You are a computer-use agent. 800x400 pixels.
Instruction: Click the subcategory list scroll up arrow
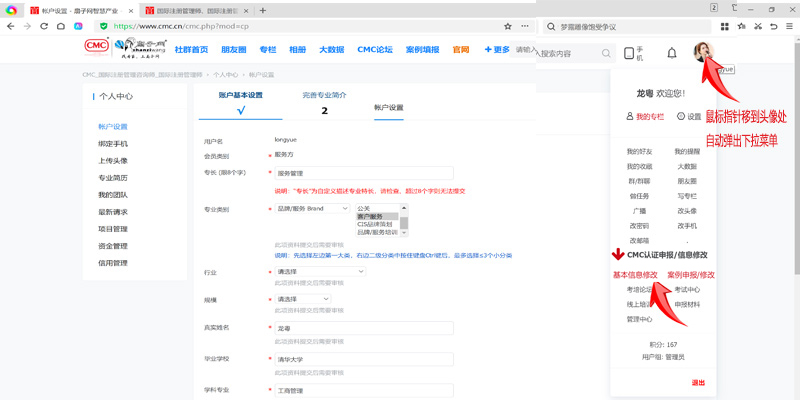(x=404, y=208)
